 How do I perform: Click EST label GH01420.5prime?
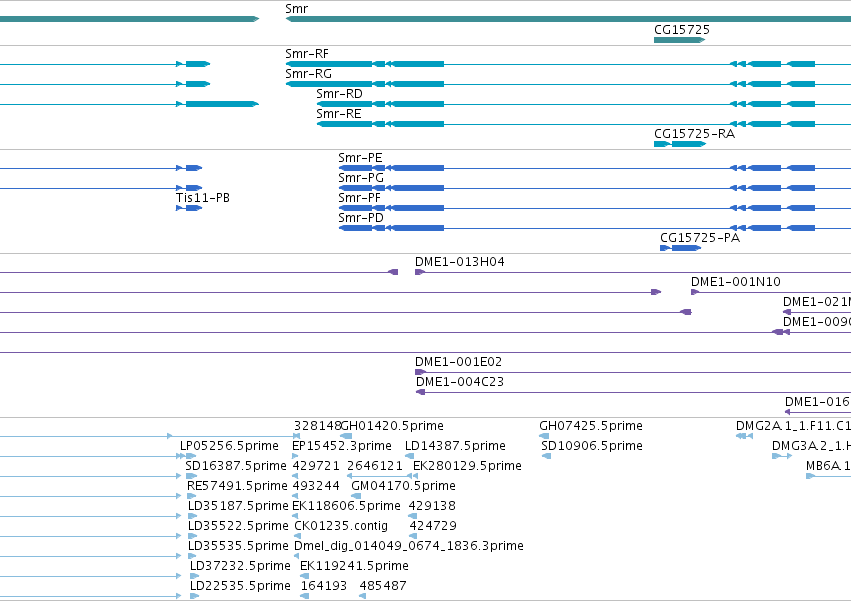[392, 426]
